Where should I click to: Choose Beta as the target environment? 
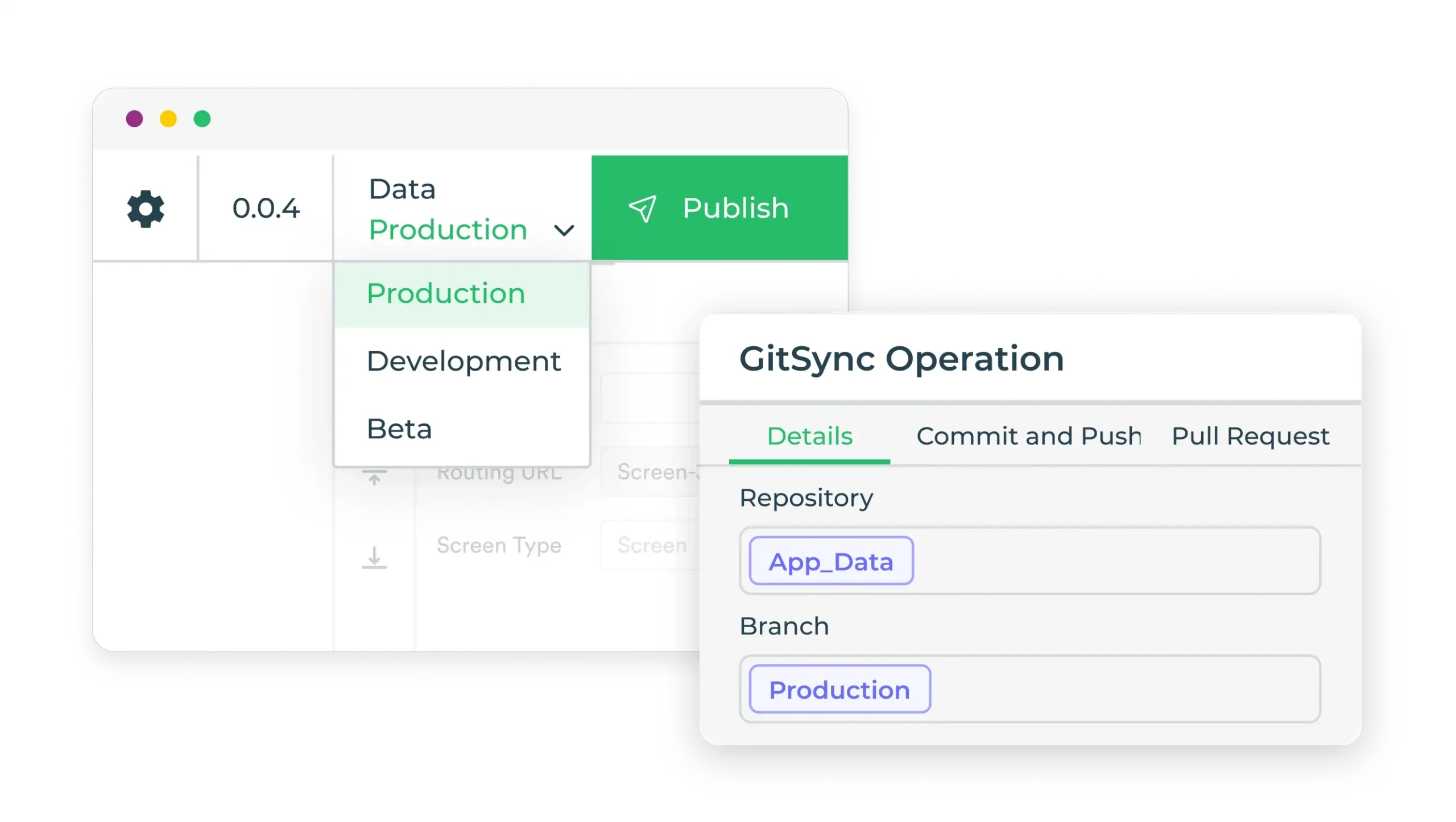coord(400,427)
